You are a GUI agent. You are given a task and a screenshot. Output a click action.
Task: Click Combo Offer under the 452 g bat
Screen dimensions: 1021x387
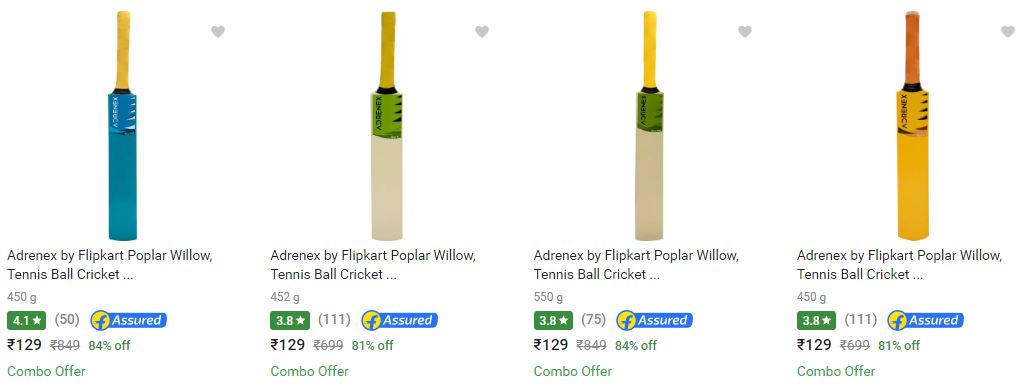tap(310, 371)
